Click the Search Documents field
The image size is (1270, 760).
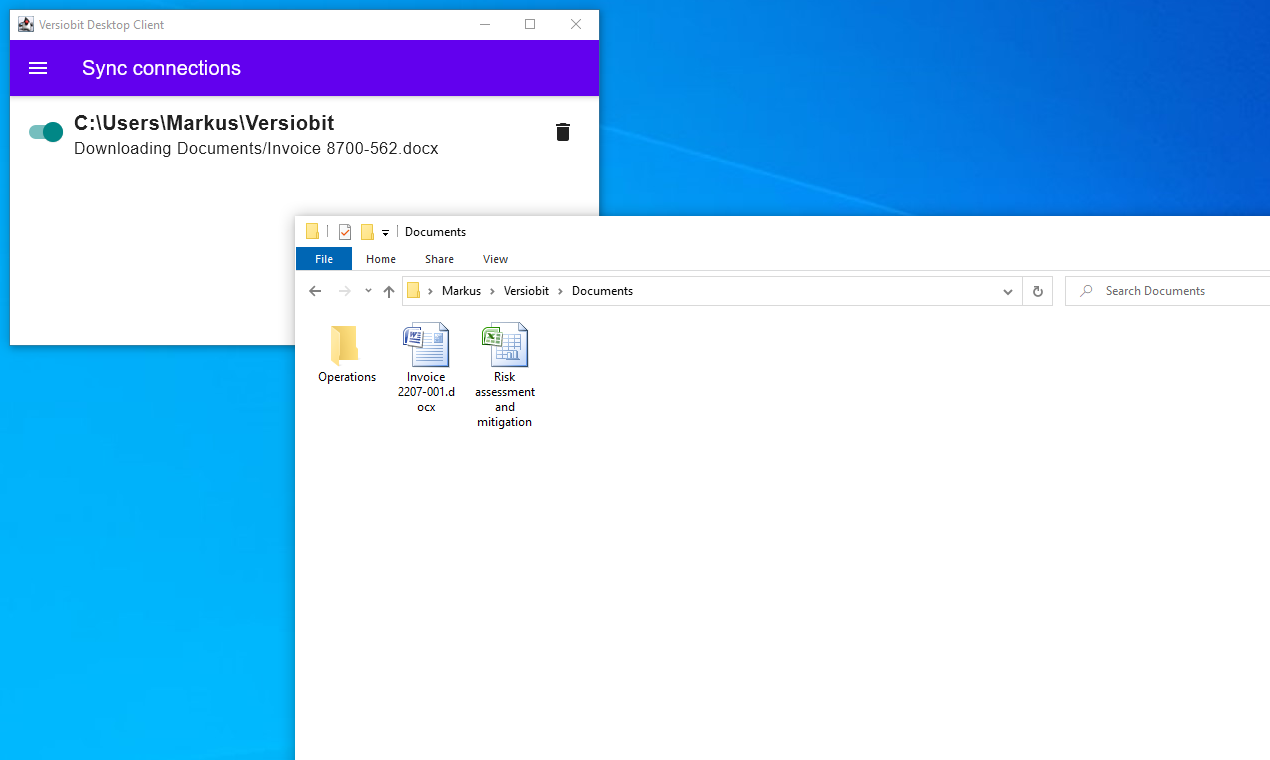point(1168,291)
